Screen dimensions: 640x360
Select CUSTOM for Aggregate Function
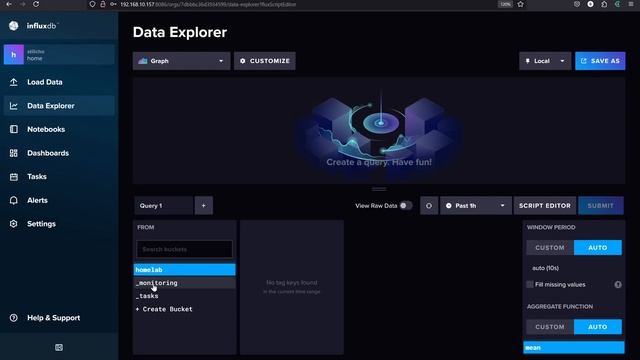click(550, 327)
